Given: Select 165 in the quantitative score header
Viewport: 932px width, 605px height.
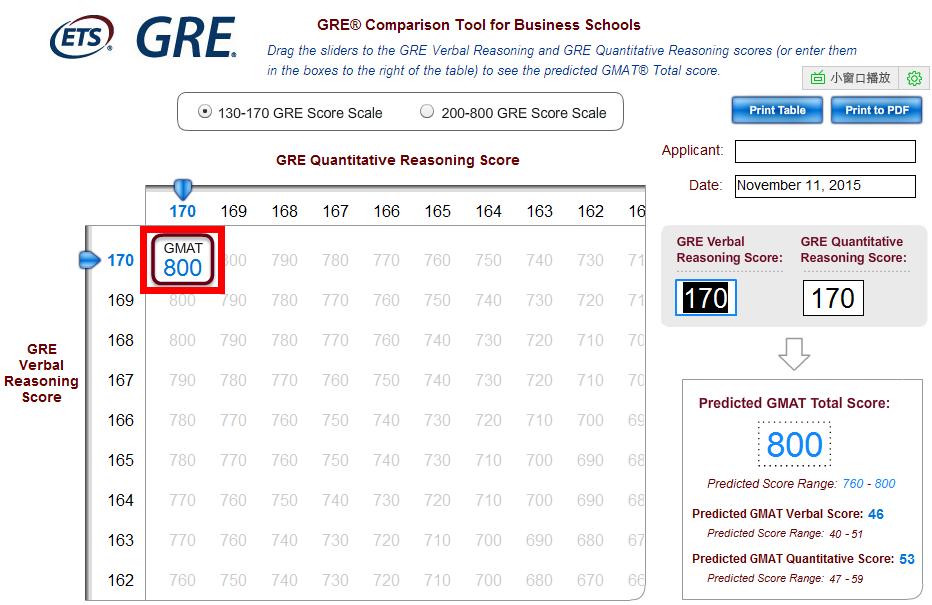Looking at the screenshot, I should 437,211.
